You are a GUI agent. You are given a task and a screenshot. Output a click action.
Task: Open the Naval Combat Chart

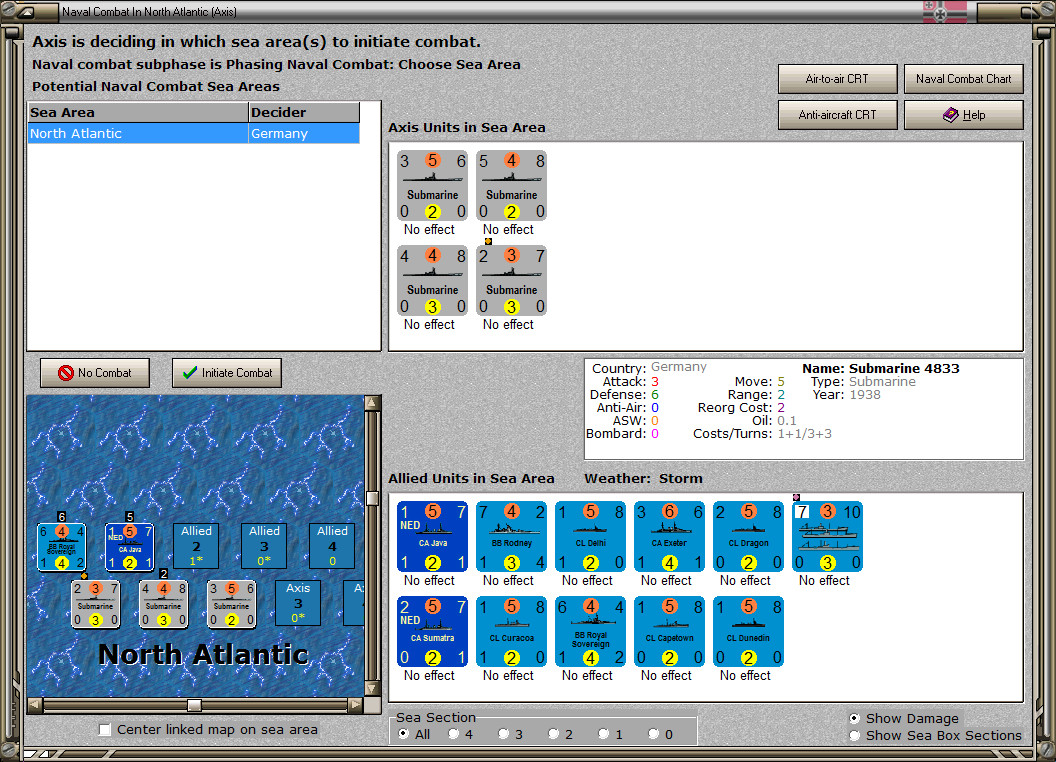(x=964, y=79)
